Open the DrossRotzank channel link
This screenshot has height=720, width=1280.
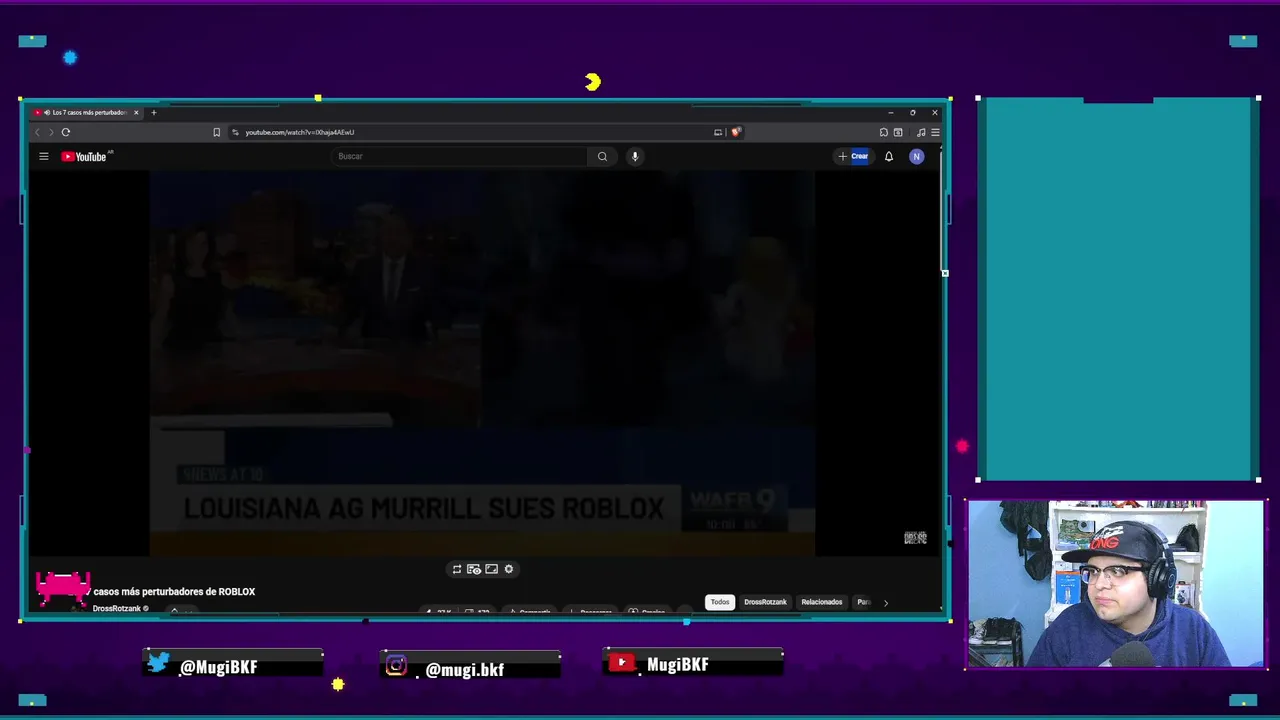(x=117, y=608)
